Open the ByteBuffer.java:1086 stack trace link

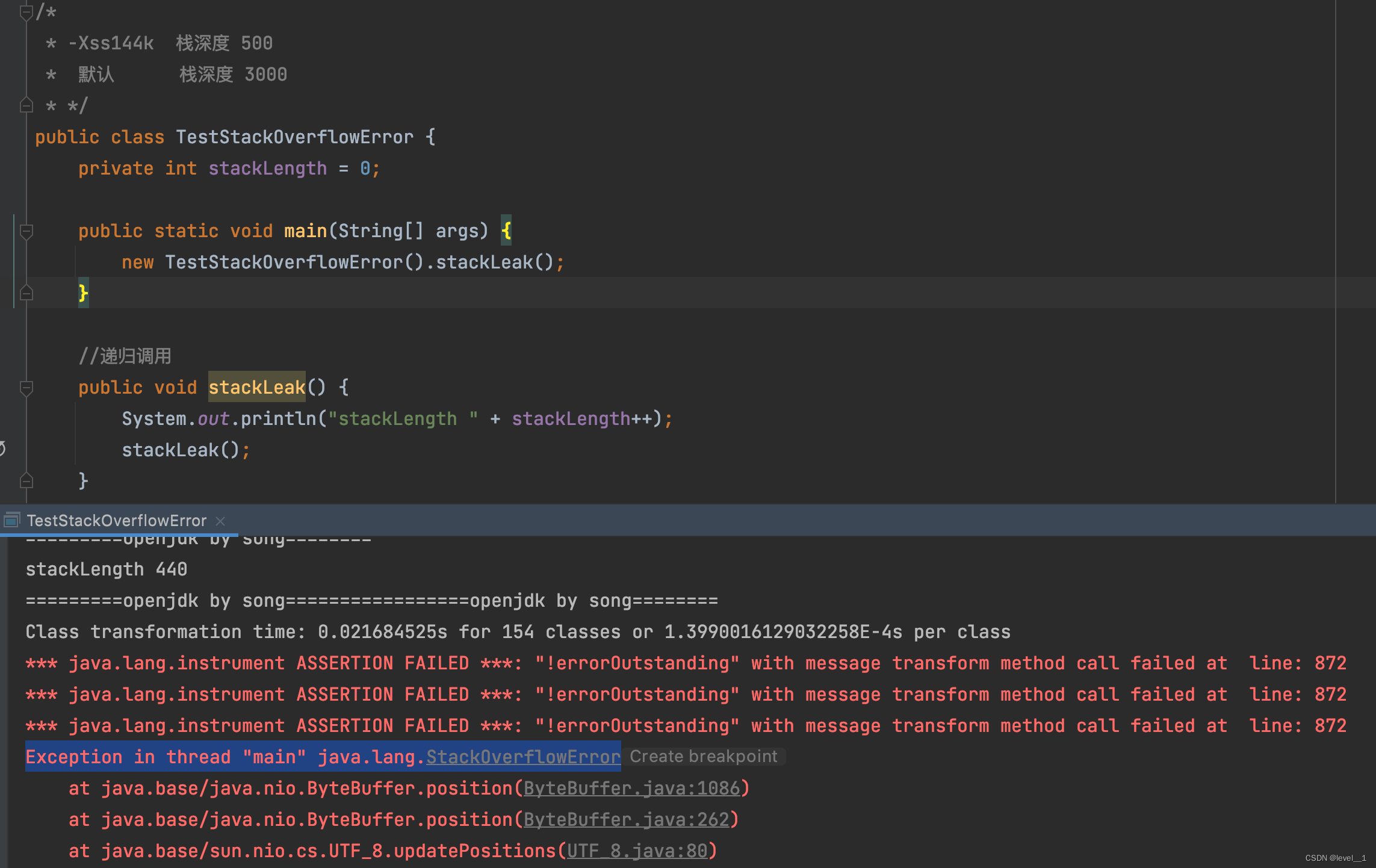[631, 788]
